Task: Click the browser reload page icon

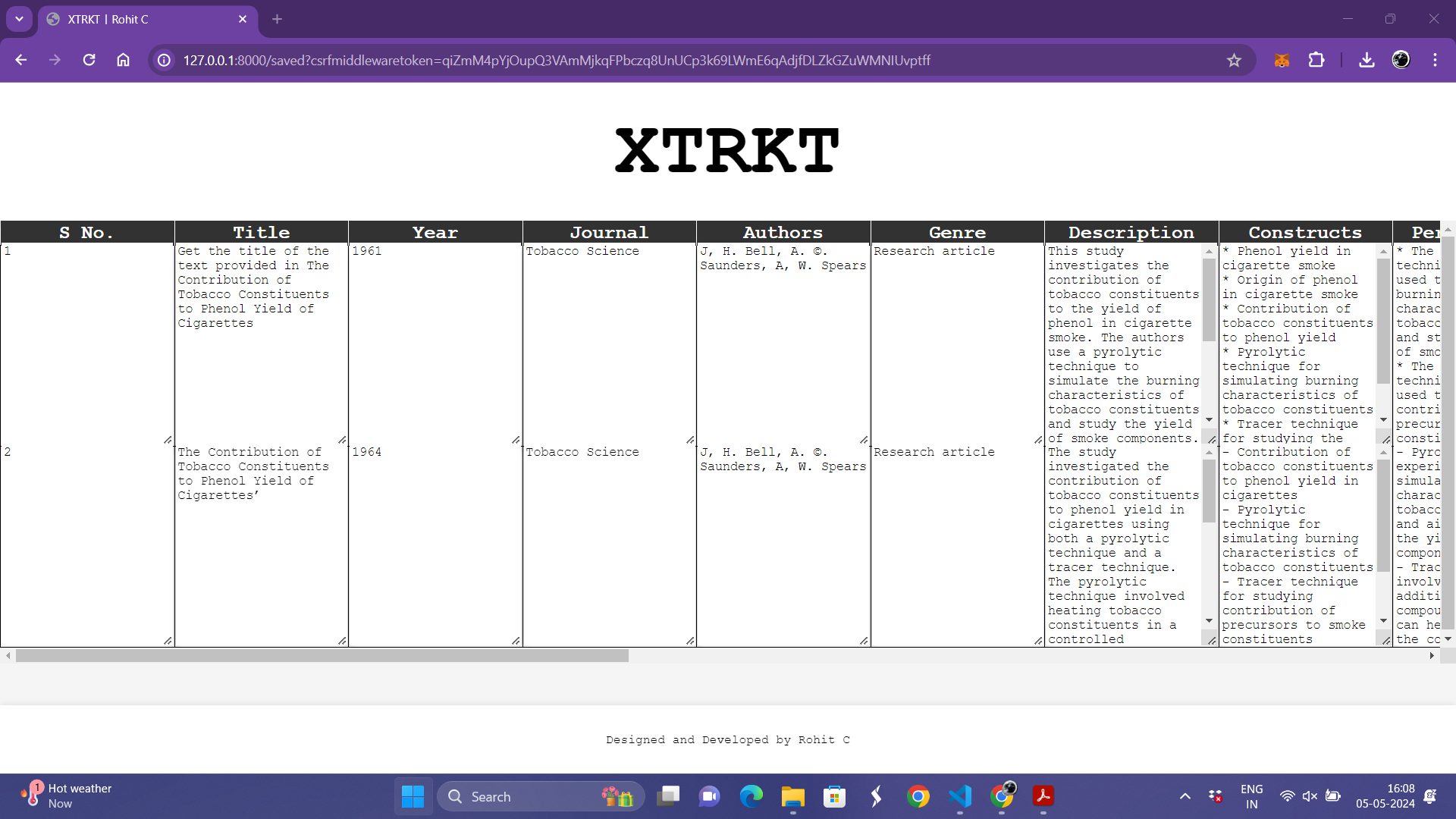Action: [89, 60]
